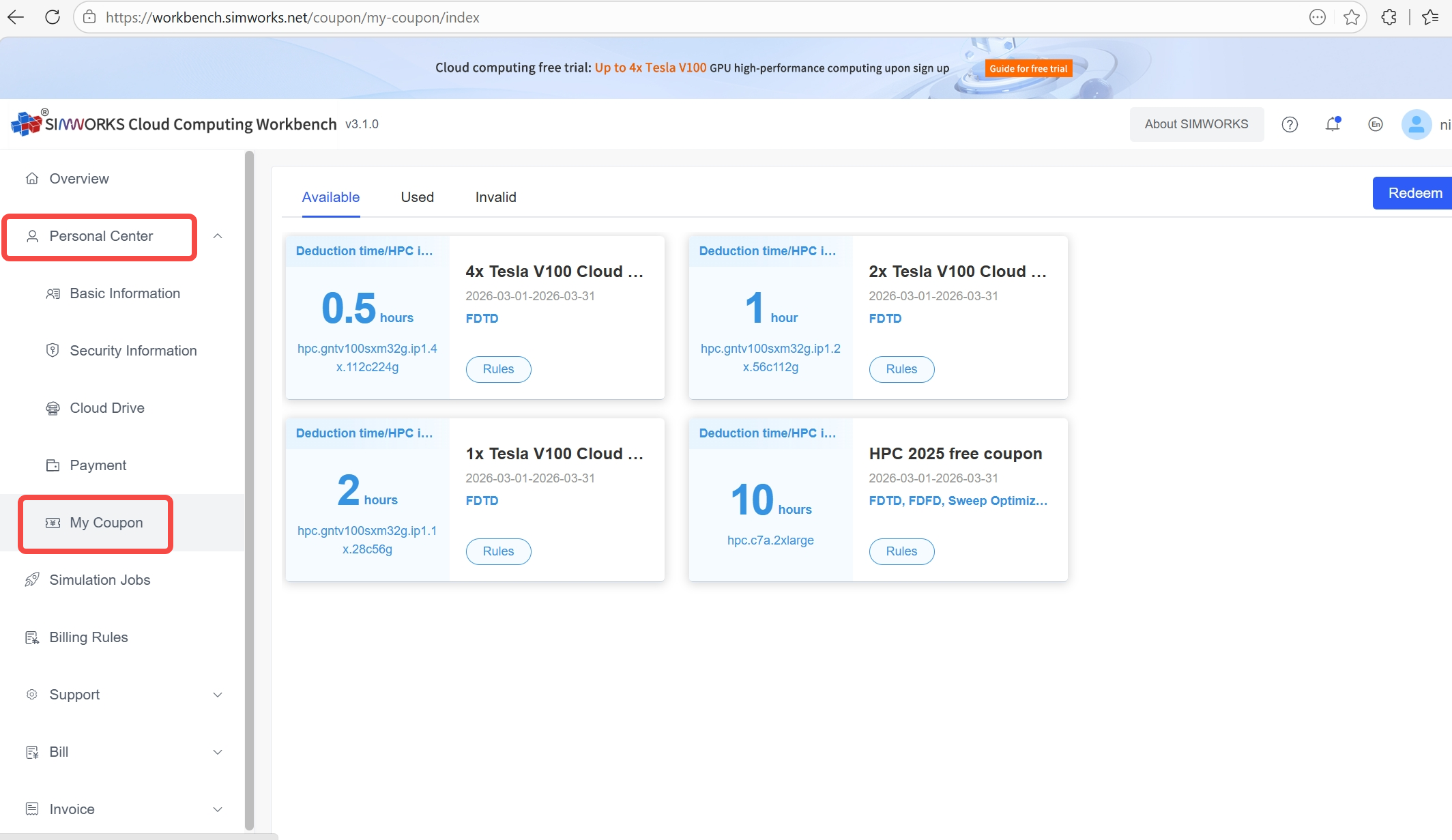View Rules for 2x Tesla V100 coupon
Screen dimensions: 1452x840
pyautogui.click(x=902, y=369)
